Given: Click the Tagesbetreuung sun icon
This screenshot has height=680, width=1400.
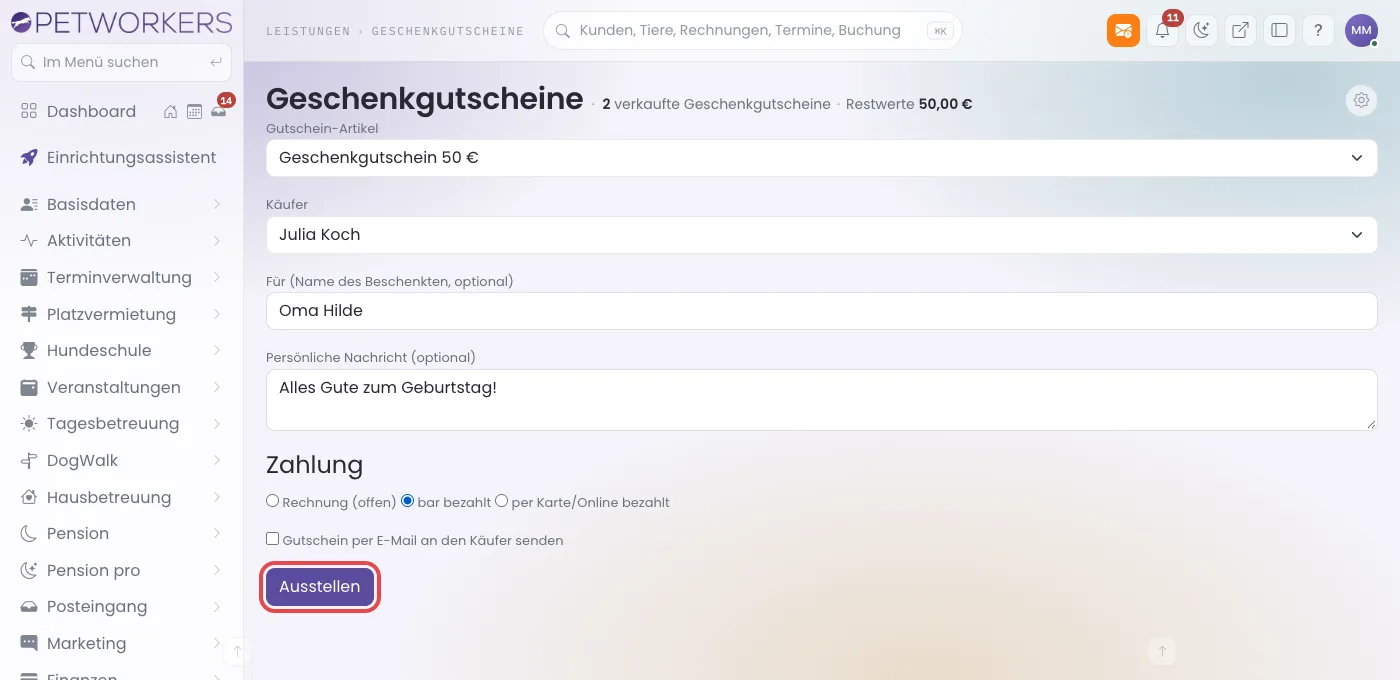Looking at the screenshot, I should click(29, 423).
